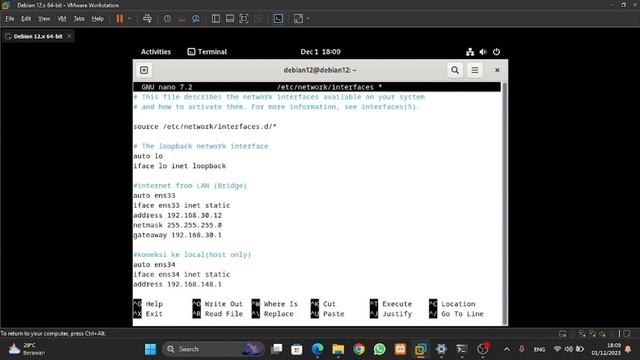Viewport: 640px width, 360px height.
Task: Open the console view icon in toolbar
Action: [278, 18]
